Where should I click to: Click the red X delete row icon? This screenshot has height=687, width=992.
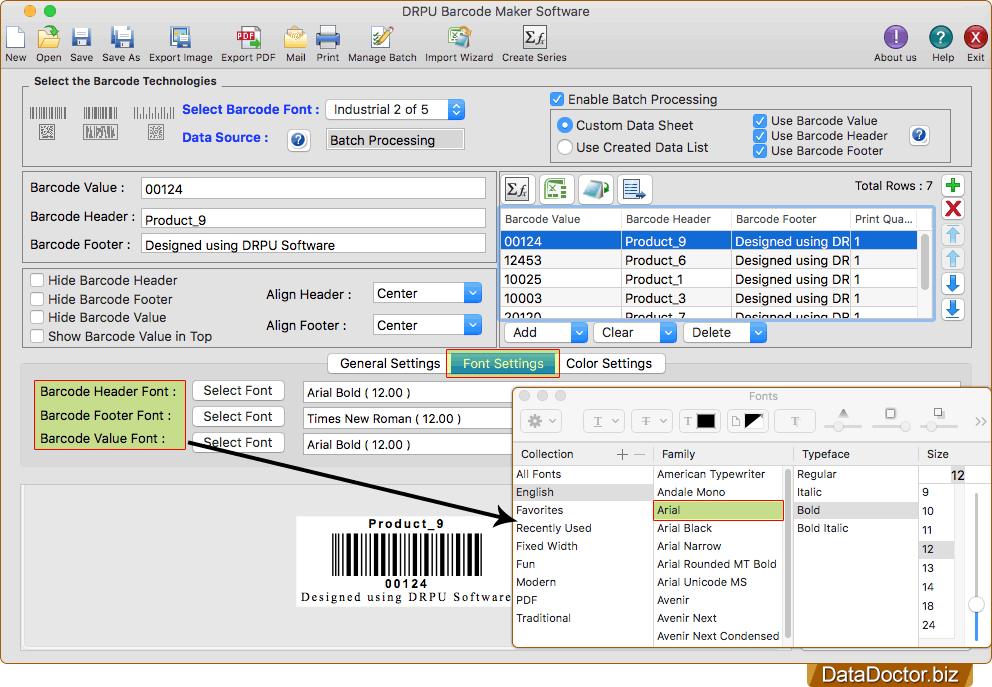[x=953, y=209]
